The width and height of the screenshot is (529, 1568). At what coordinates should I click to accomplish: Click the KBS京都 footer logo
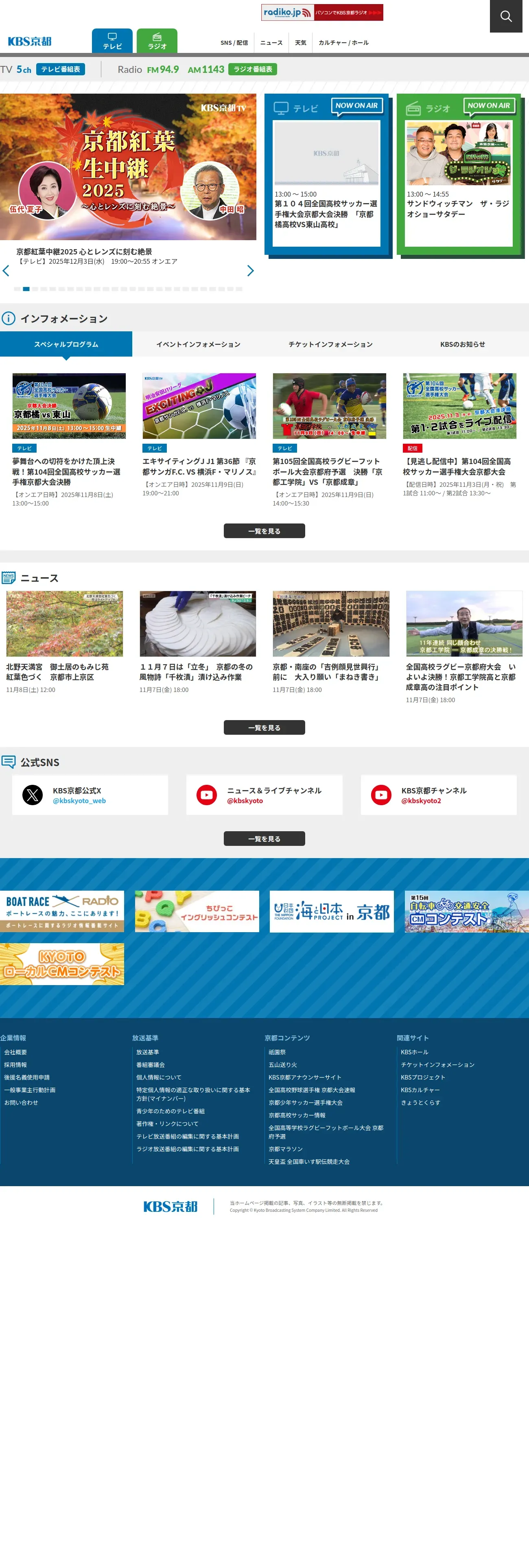pyautogui.click(x=171, y=1207)
